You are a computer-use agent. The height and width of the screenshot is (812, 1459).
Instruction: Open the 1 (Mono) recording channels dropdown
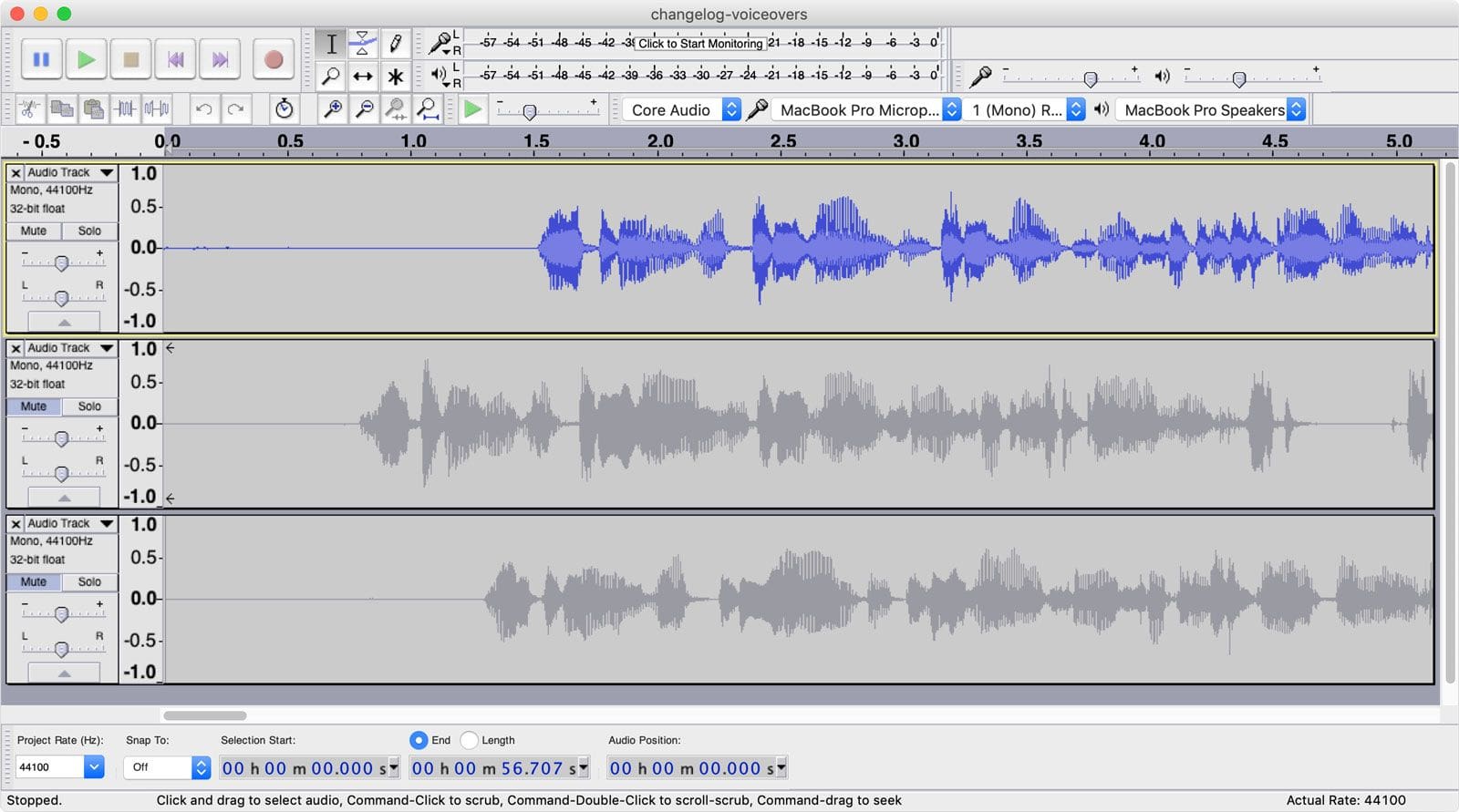[x=1026, y=109]
